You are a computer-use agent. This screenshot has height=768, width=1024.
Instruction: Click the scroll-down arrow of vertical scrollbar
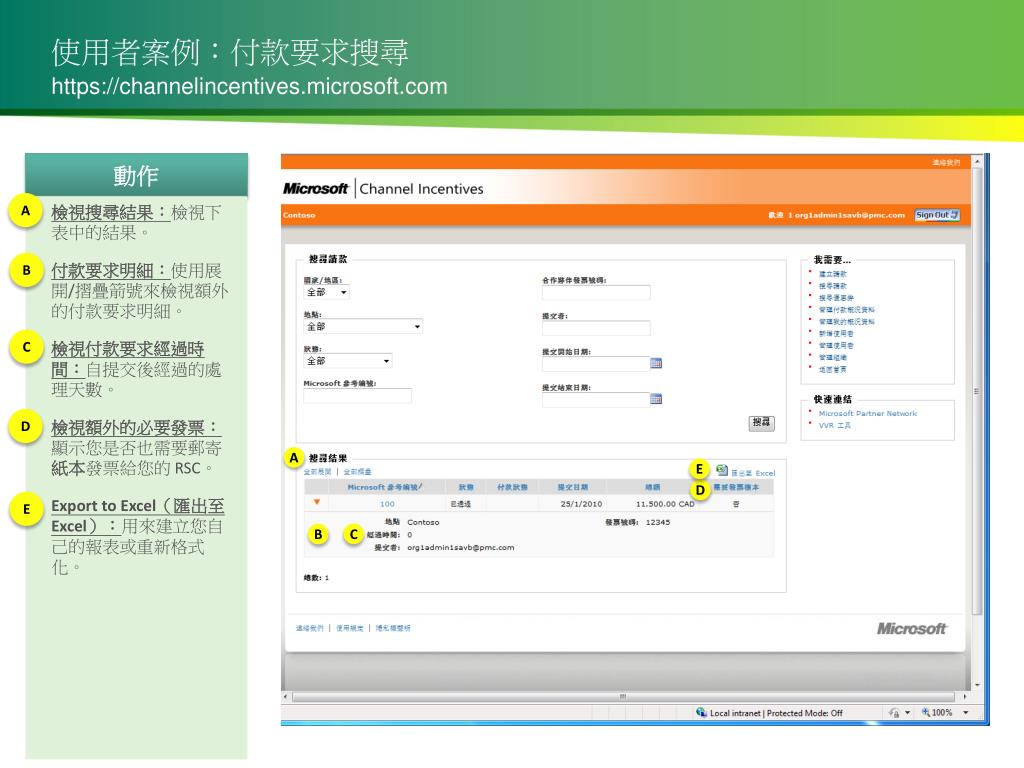(x=977, y=685)
